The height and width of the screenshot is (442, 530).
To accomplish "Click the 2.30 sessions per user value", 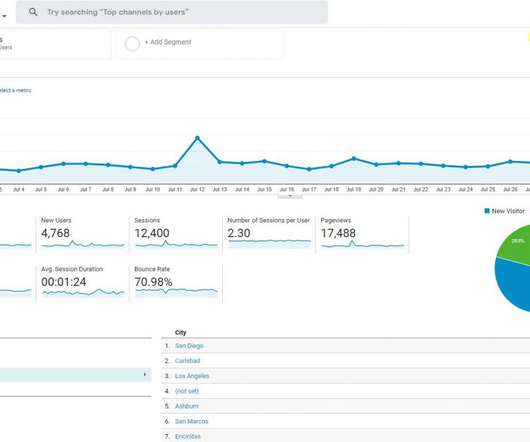I will [239, 233].
